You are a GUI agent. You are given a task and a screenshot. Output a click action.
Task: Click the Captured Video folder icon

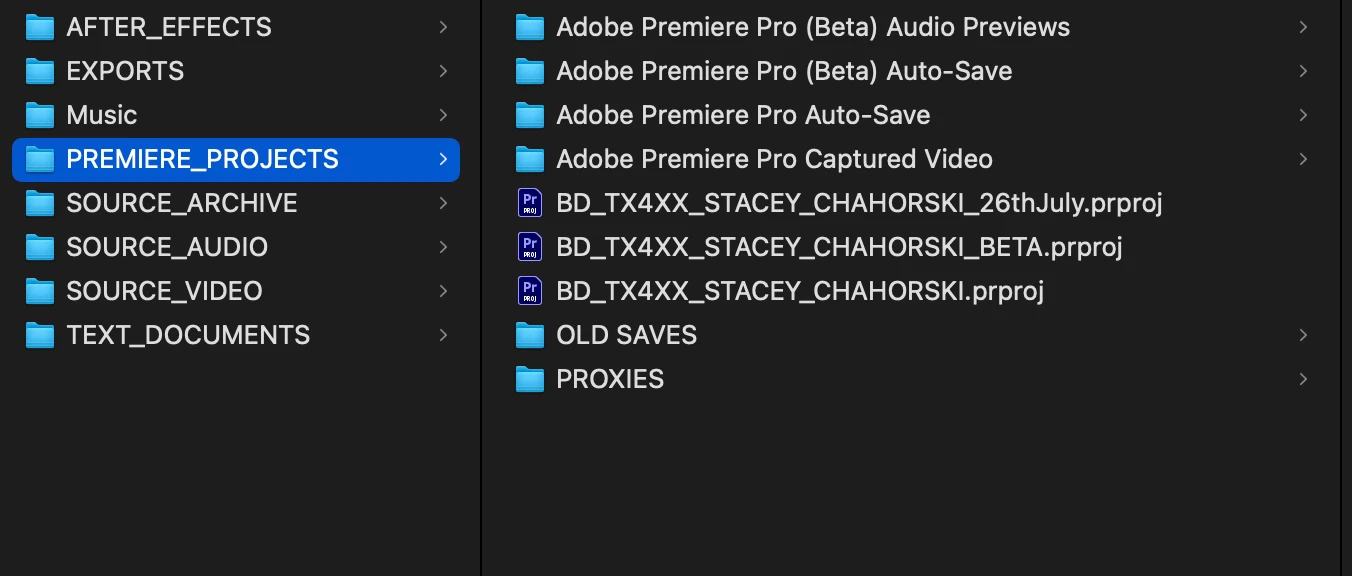point(530,159)
